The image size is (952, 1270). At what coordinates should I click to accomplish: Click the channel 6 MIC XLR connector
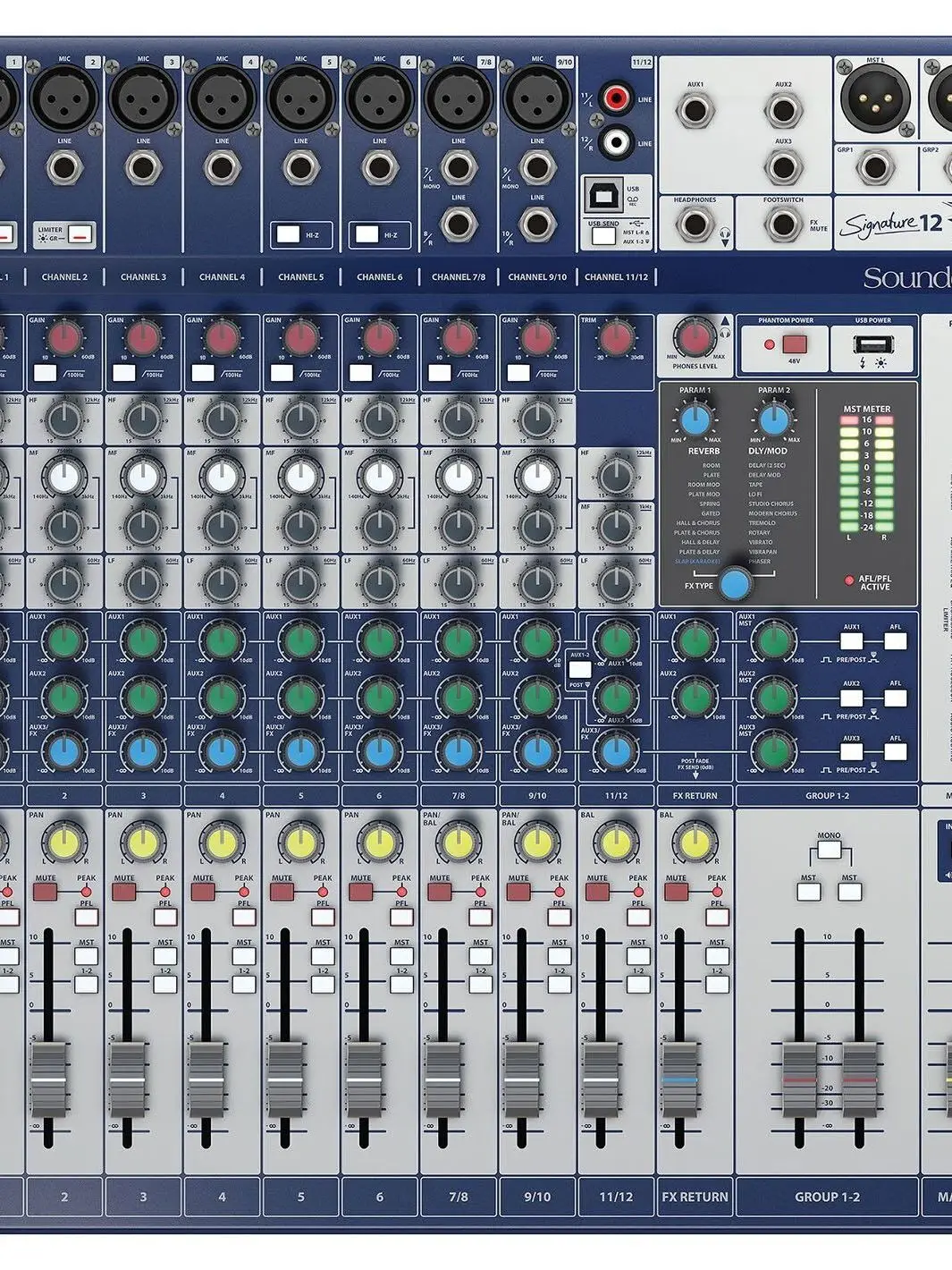[379, 98]
